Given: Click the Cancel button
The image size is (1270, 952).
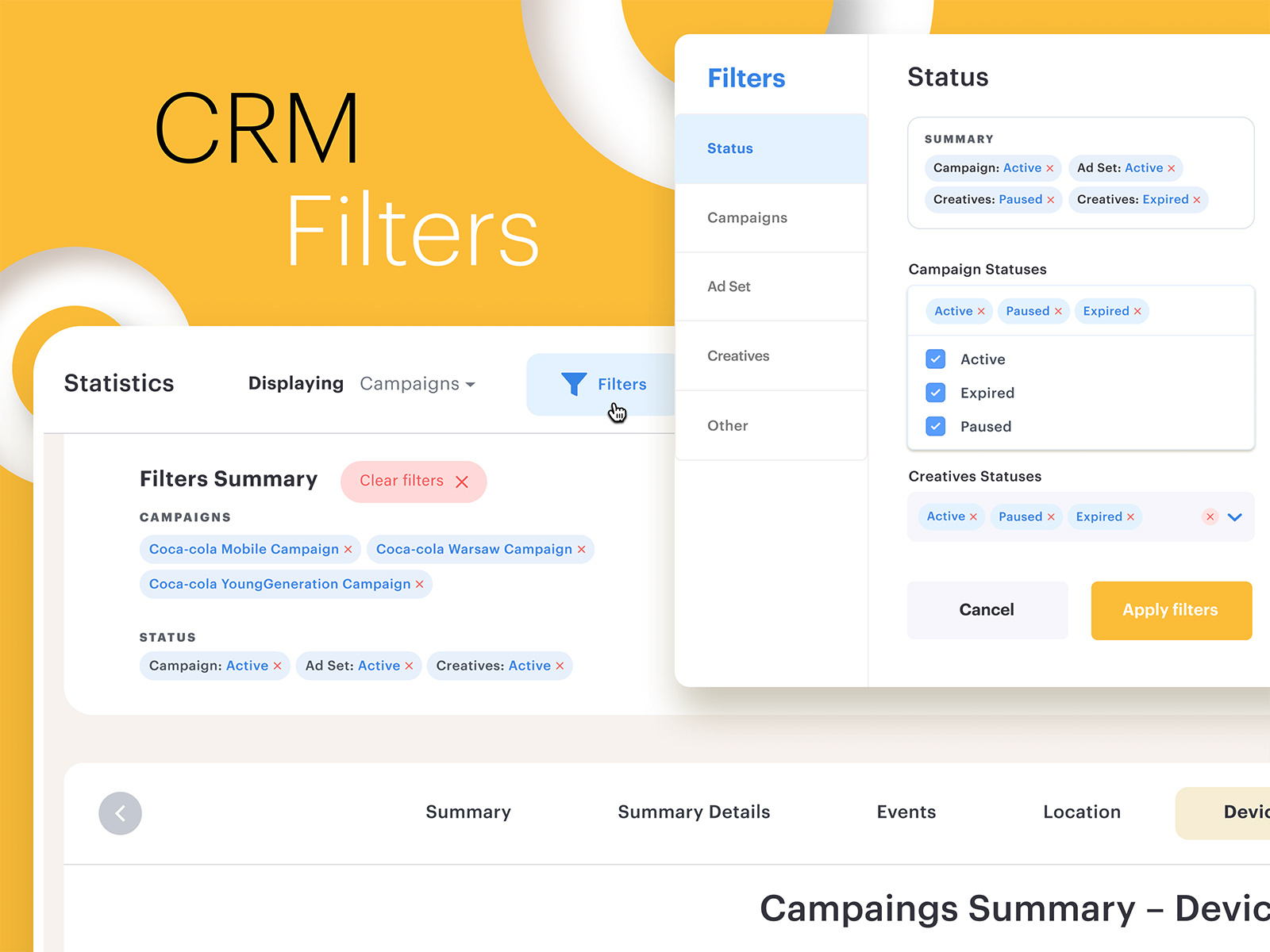Looking at the screenshot, I should point(987,610).
